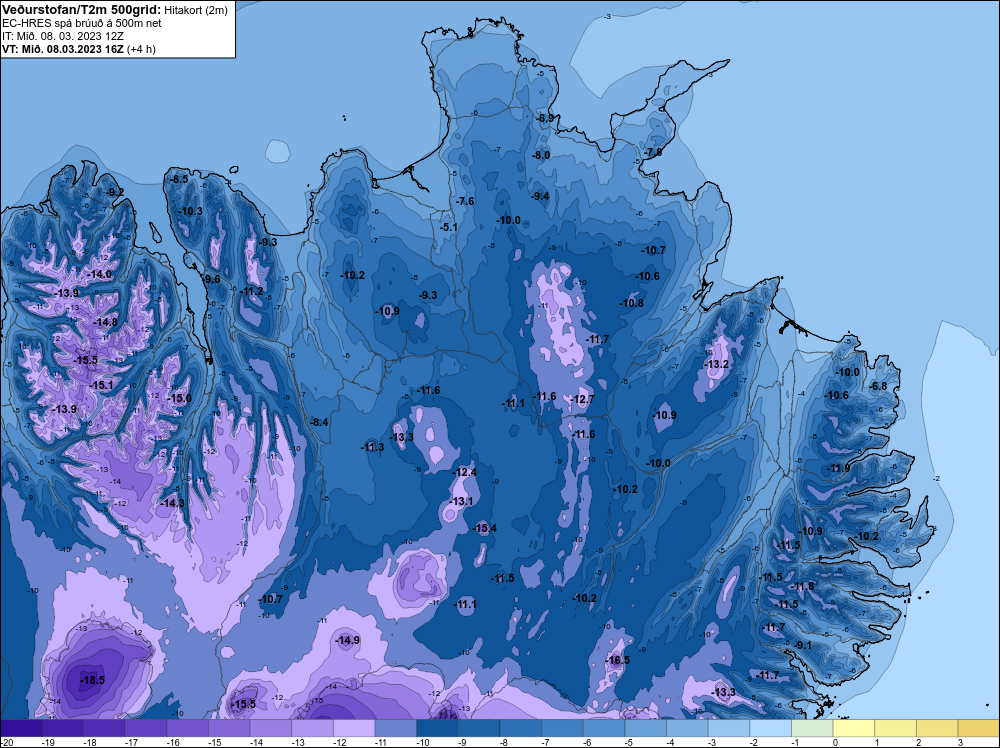Click the -8.0 temperature value on the map

541,155
